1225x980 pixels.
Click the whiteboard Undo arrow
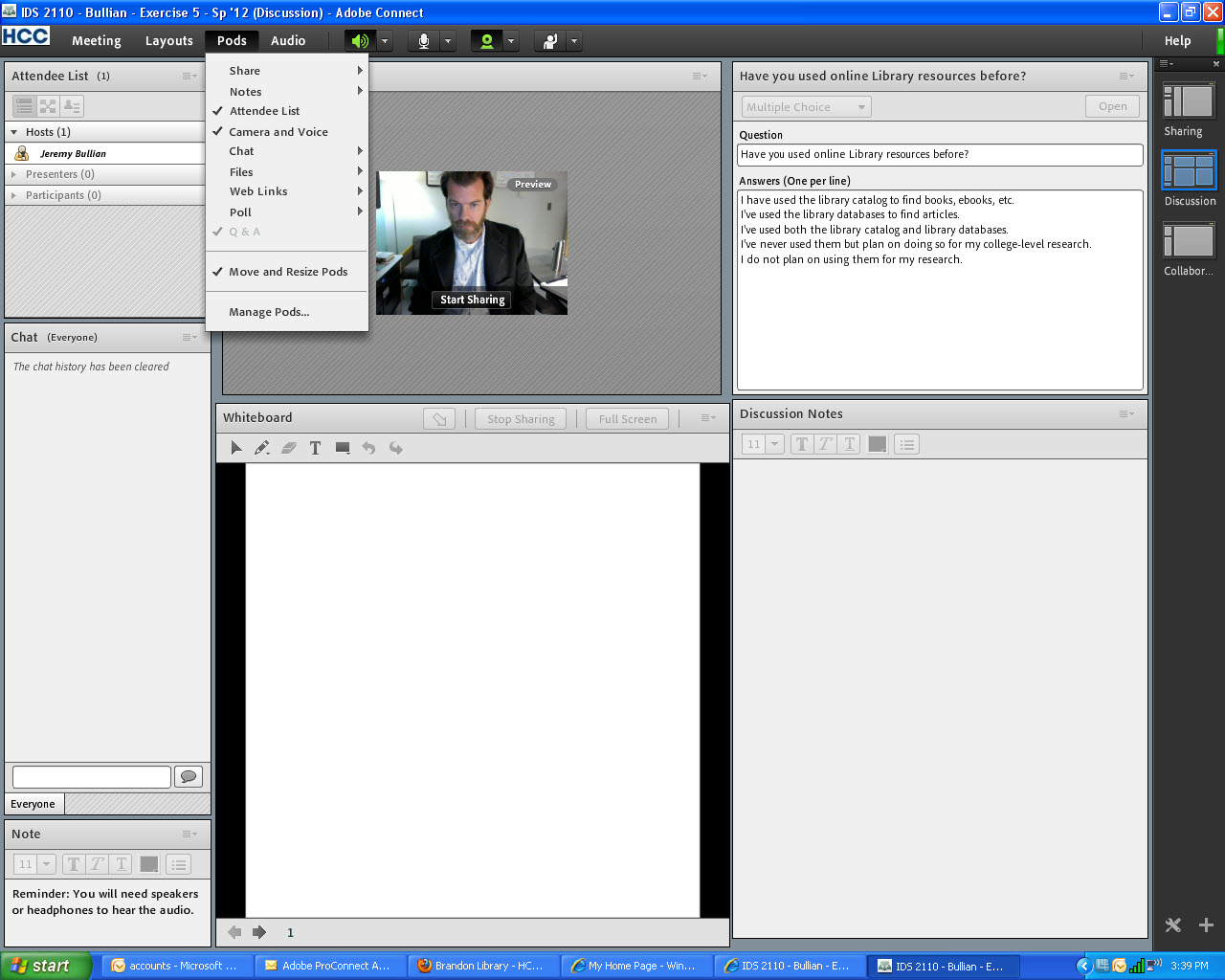(x=368, y=448)
